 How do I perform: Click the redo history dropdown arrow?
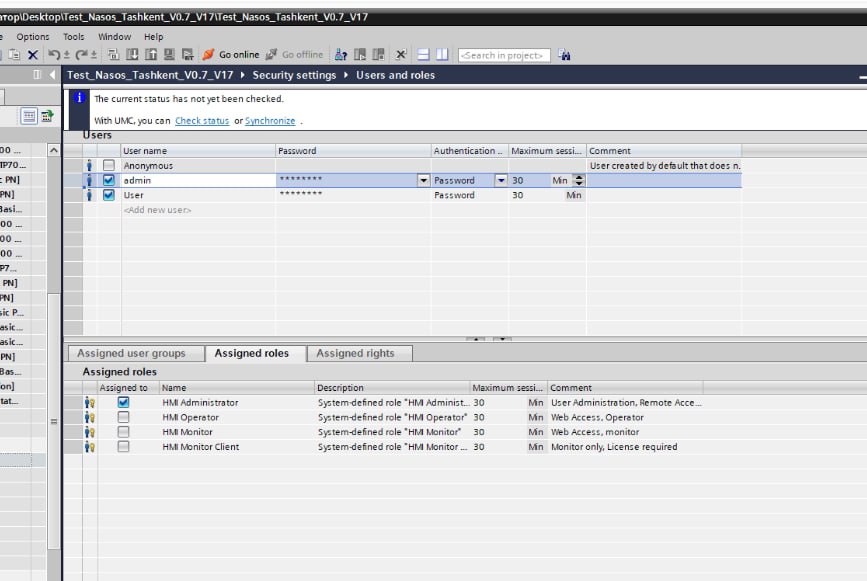pyautogui.click(x=94, y=55)
